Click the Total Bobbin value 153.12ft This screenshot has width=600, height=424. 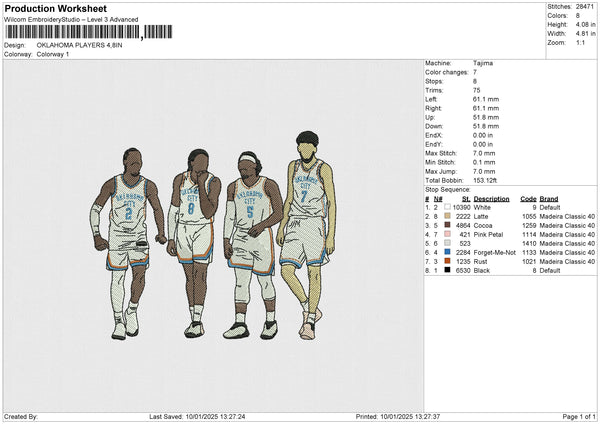(x=485, y=180)
